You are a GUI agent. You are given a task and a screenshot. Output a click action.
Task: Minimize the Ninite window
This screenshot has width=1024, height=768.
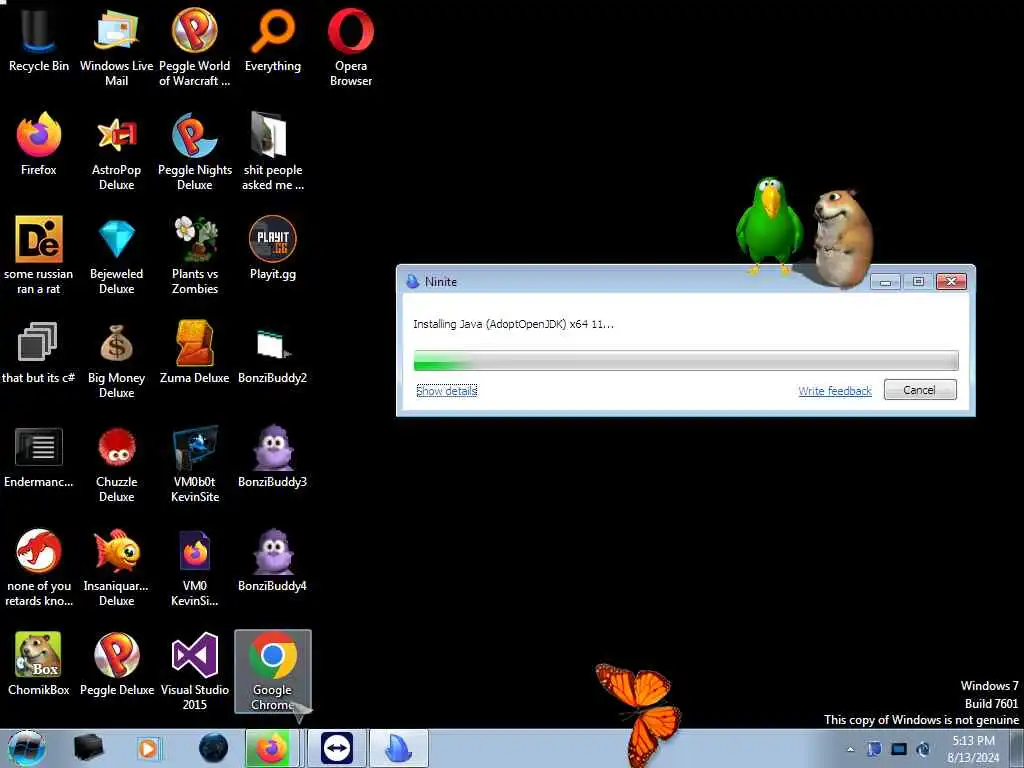tap(886, 281)
